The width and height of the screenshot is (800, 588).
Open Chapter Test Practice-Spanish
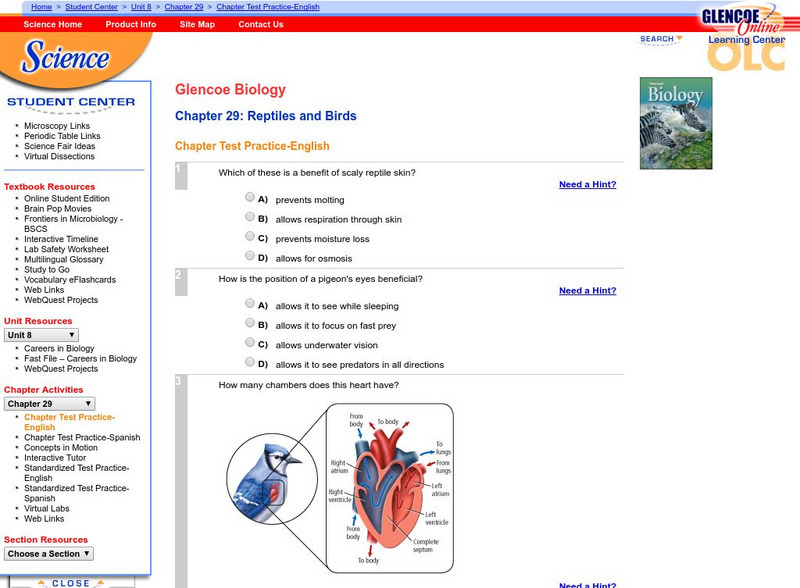click(82, 437)
